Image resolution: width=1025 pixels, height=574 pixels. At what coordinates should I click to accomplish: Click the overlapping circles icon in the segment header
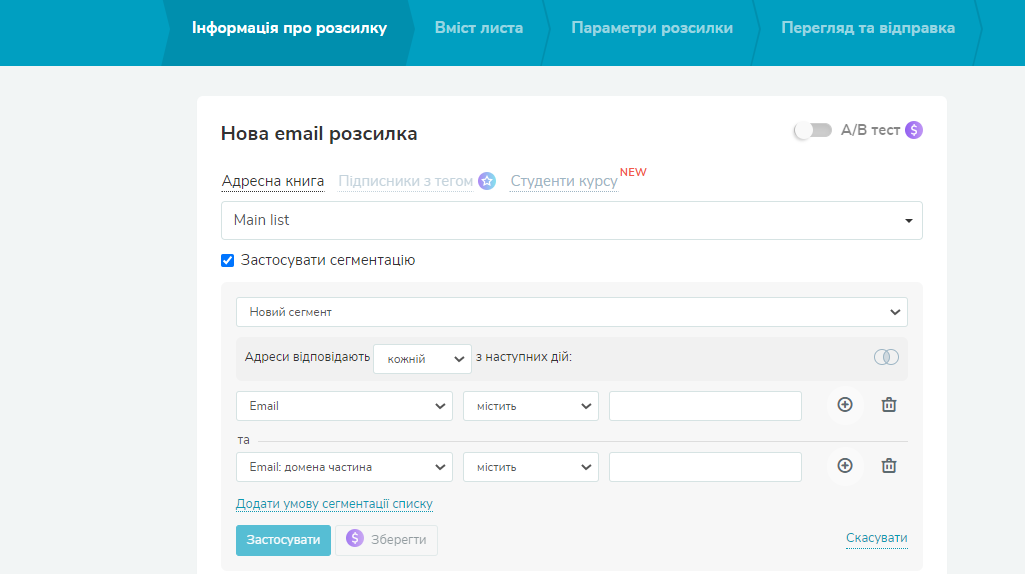point(886,357)
